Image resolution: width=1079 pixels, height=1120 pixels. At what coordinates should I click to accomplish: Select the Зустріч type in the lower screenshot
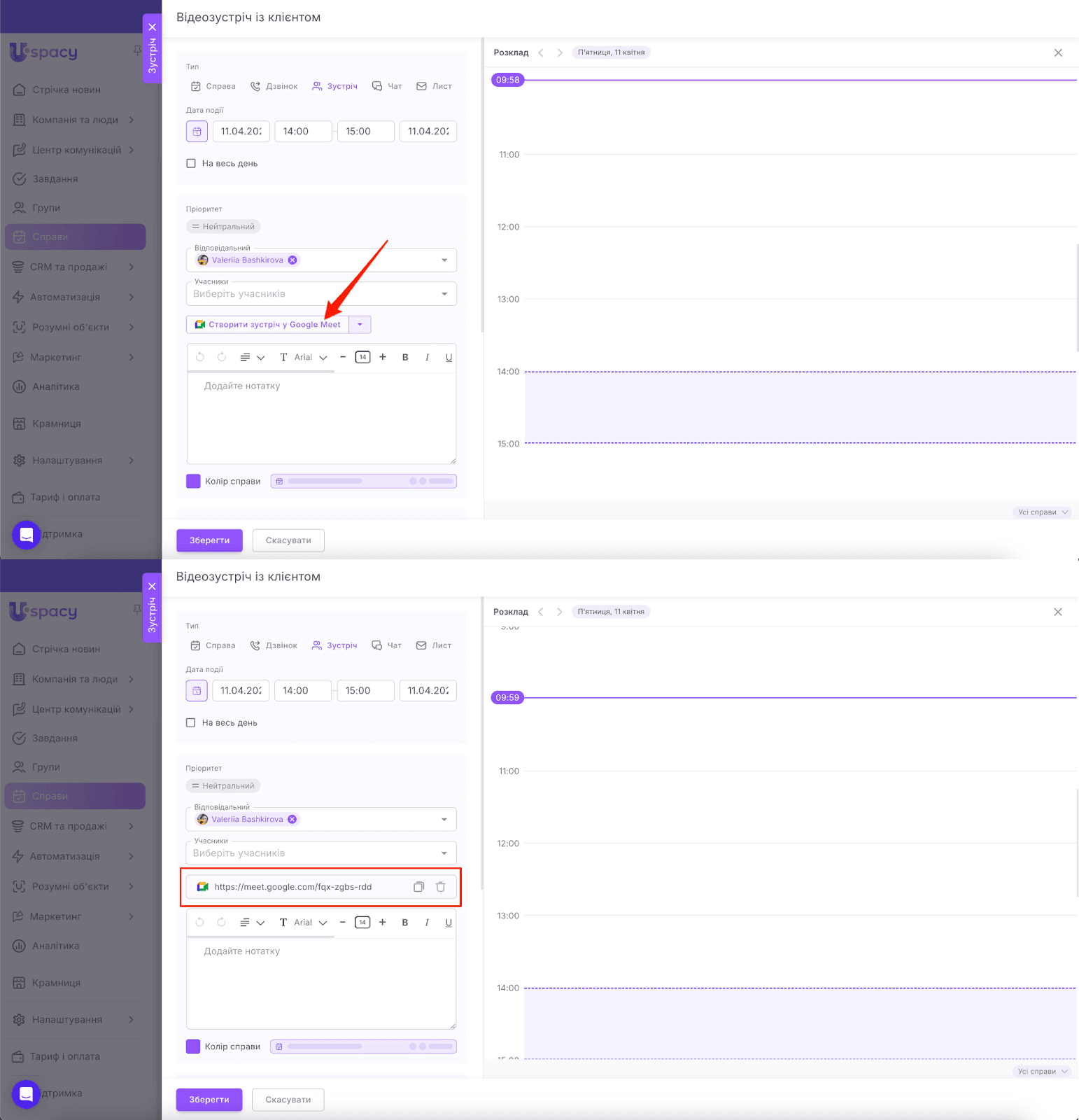click(x=334, y=646)
